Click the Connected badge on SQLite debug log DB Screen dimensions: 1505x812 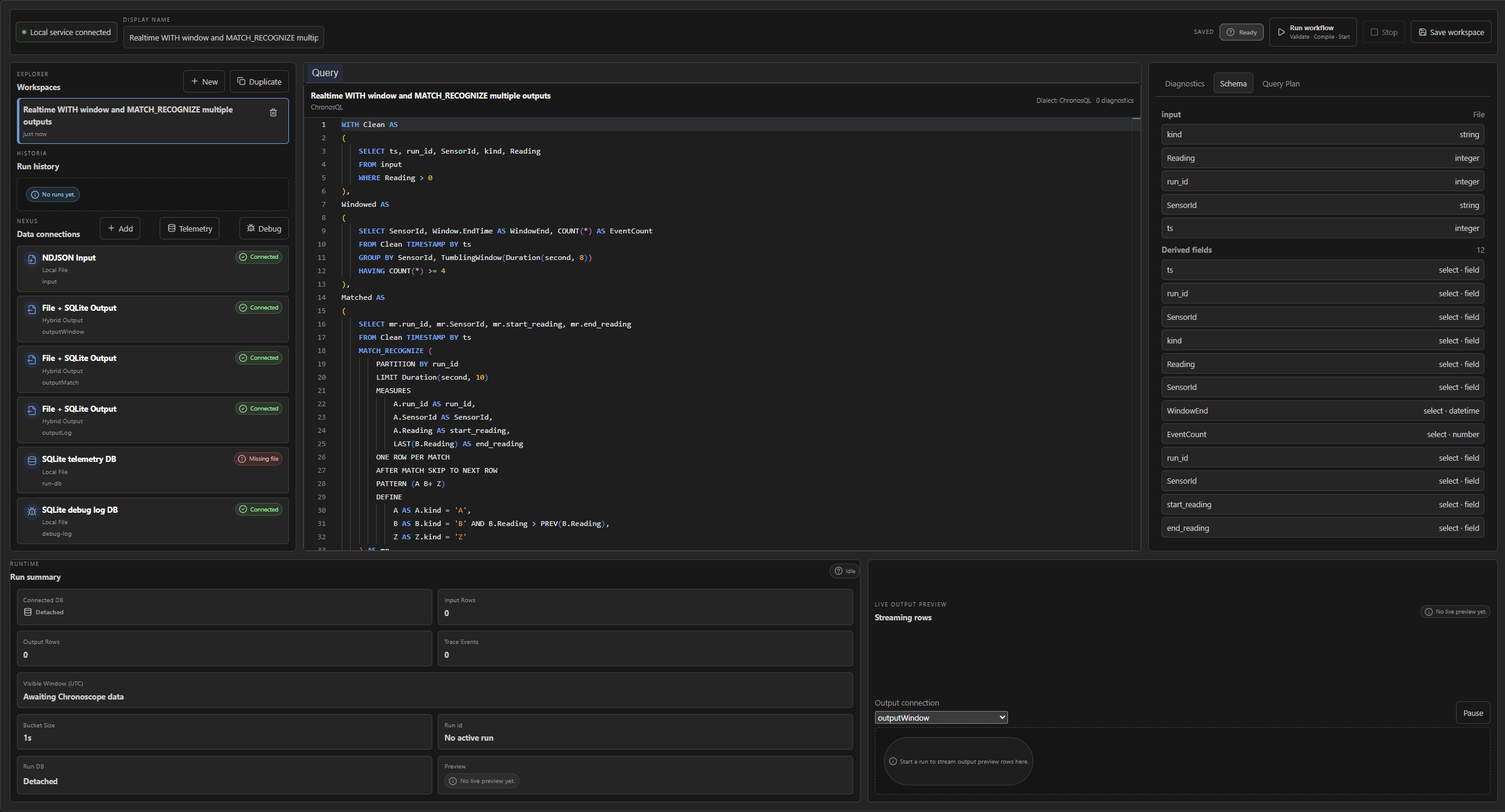point(259,509)
